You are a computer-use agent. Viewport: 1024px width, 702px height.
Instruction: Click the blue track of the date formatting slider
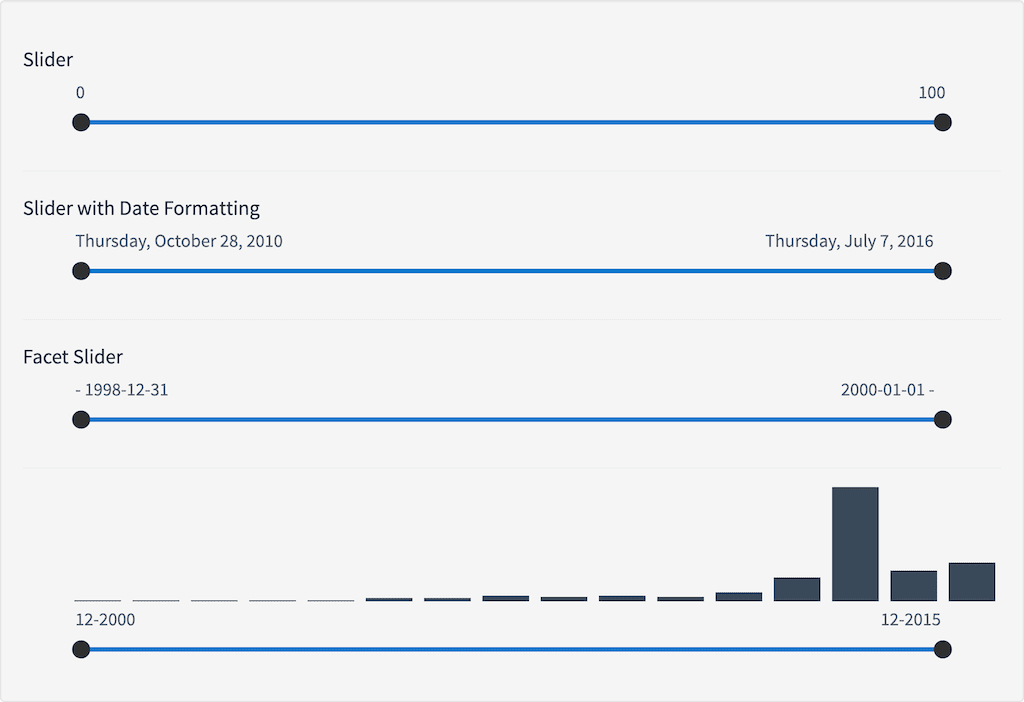(510, 271)
